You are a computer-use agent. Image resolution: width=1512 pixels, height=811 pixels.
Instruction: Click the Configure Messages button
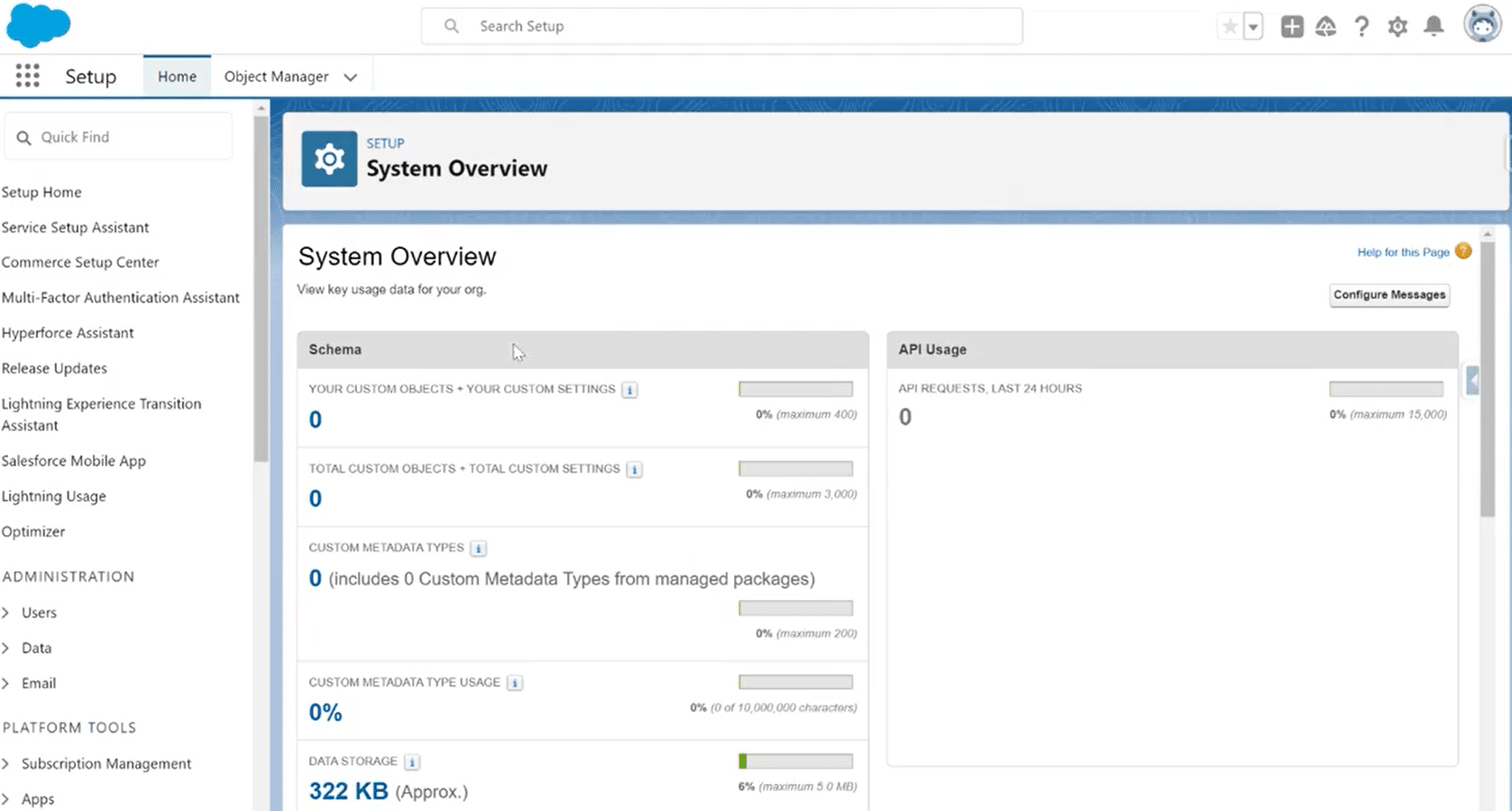(1389, 295)
